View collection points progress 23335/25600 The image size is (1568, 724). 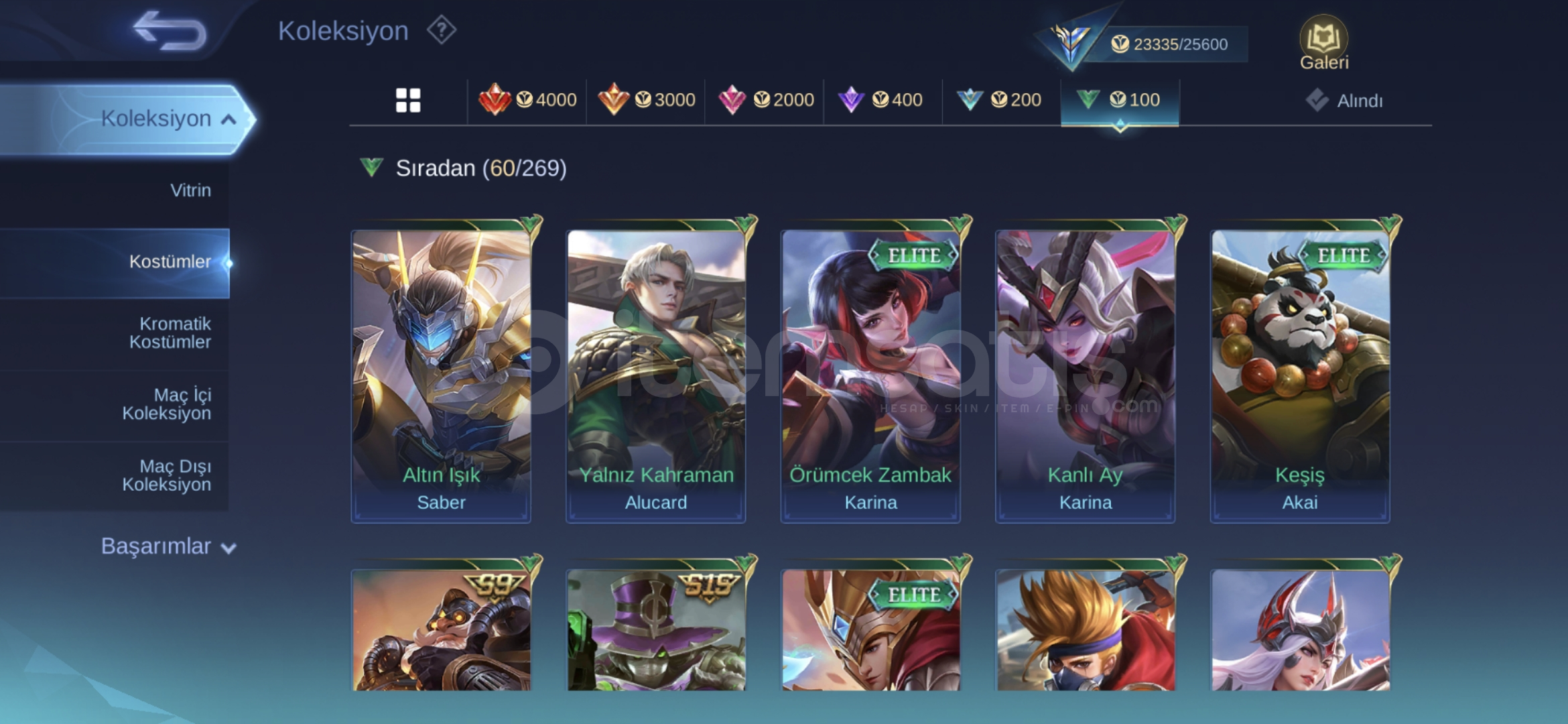[1169, 44]
